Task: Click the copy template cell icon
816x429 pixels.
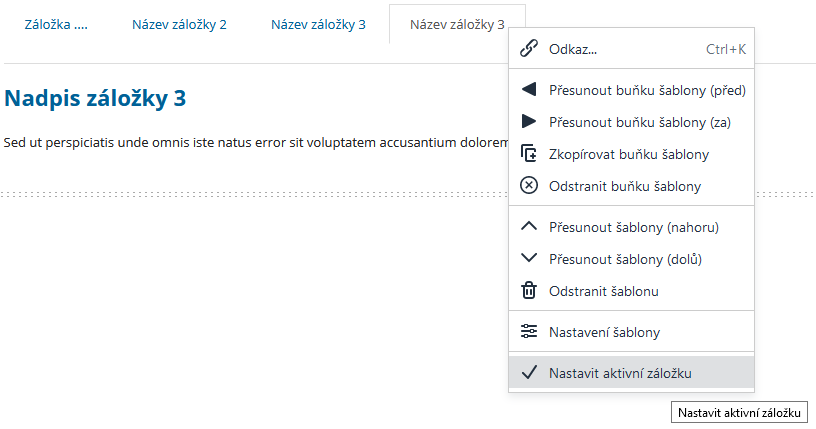Action: pos(530,154)
